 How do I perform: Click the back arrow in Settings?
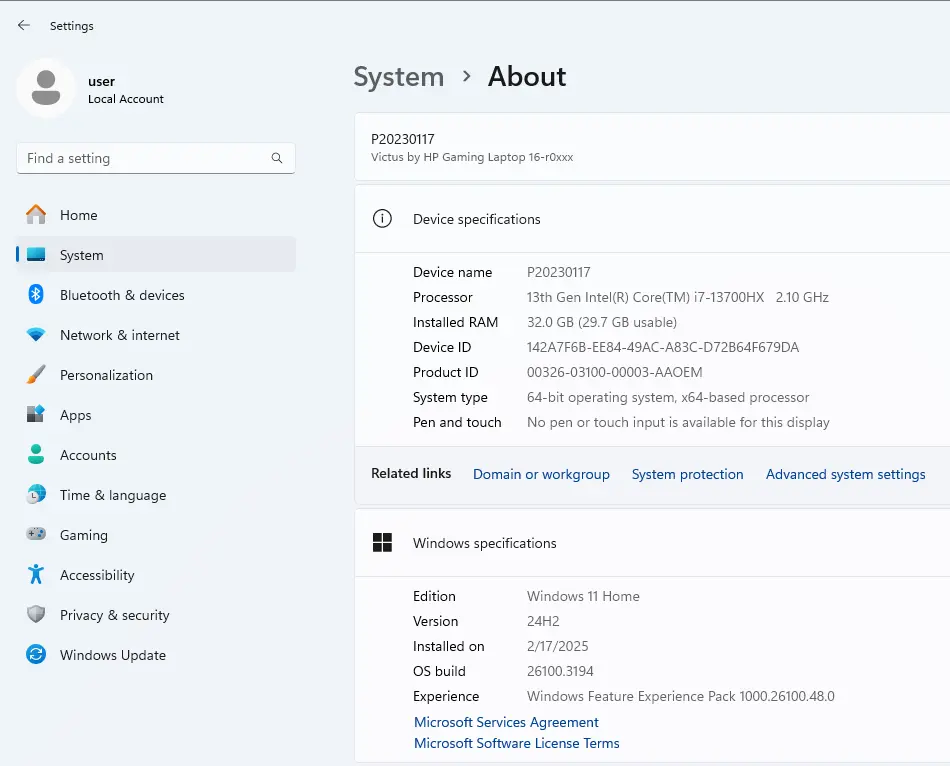24,26
